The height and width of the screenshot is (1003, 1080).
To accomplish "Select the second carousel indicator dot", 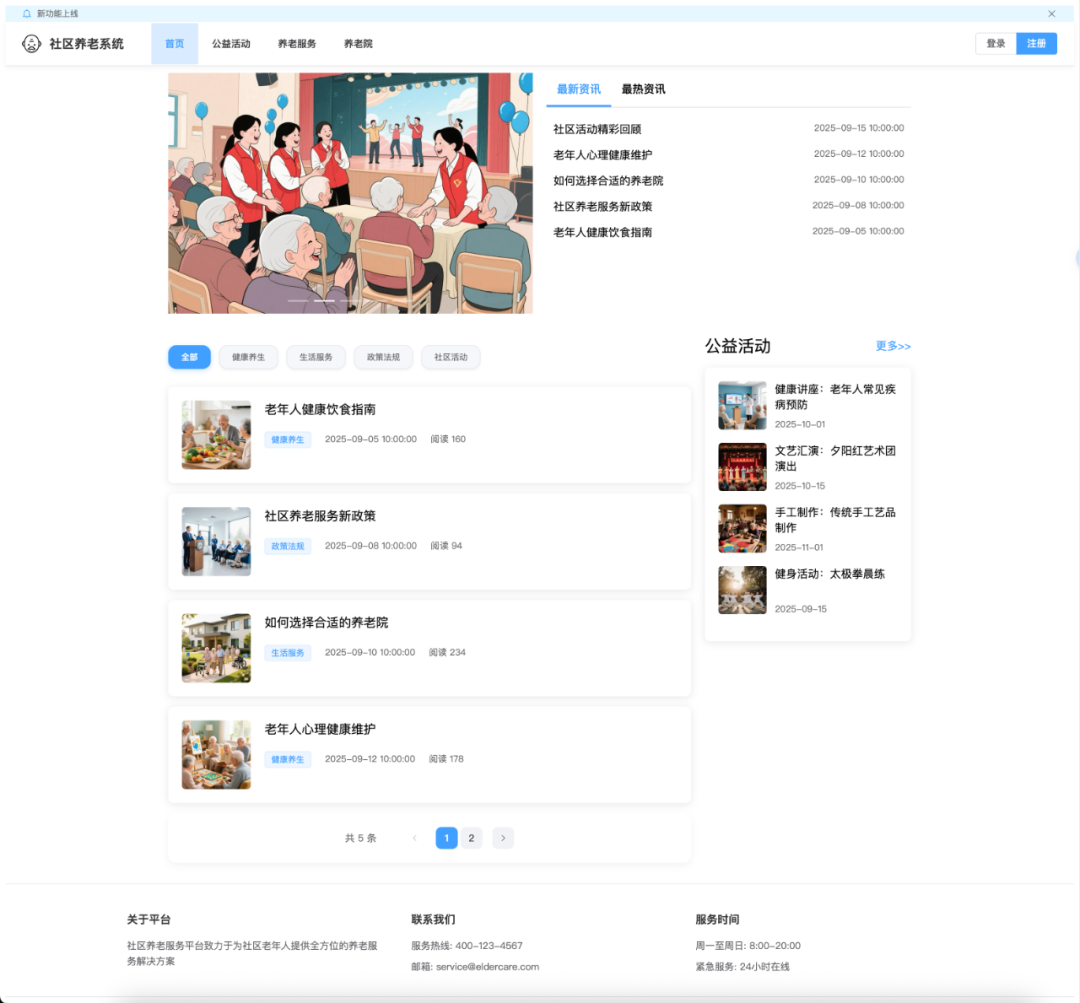I will [324, 299].
